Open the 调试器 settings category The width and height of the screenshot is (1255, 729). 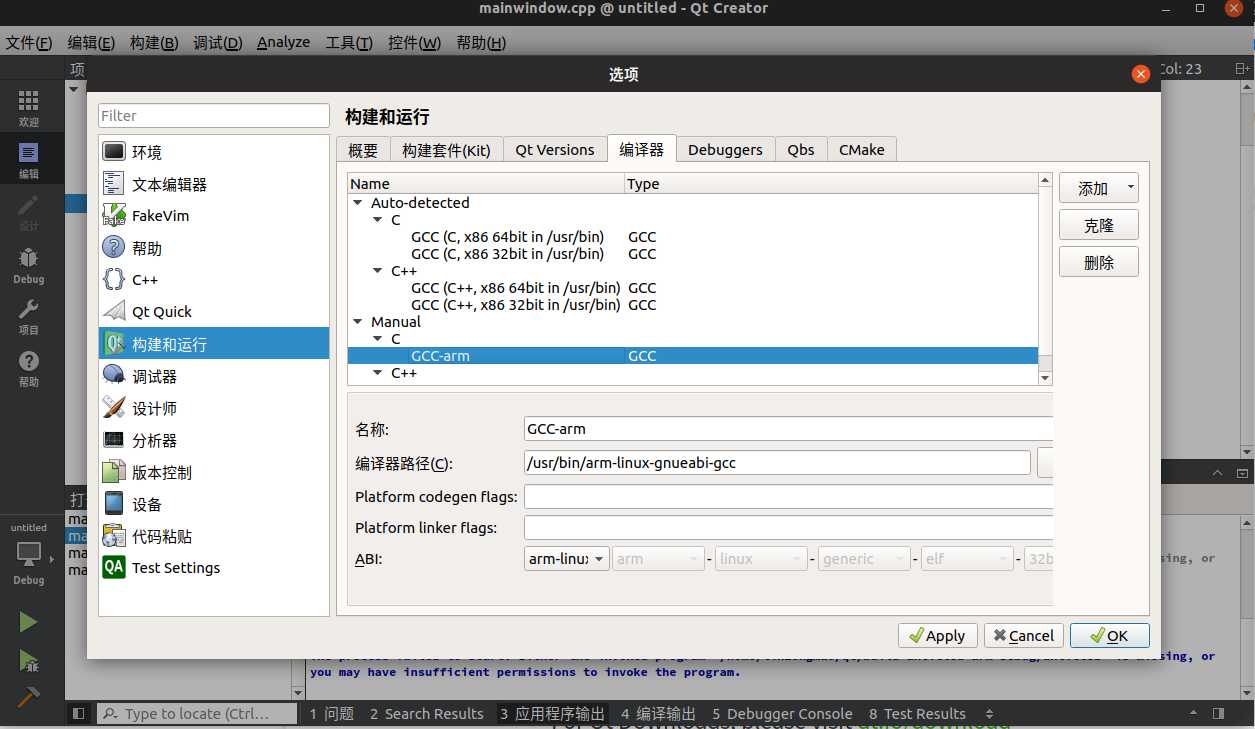(x=214, y=376)
